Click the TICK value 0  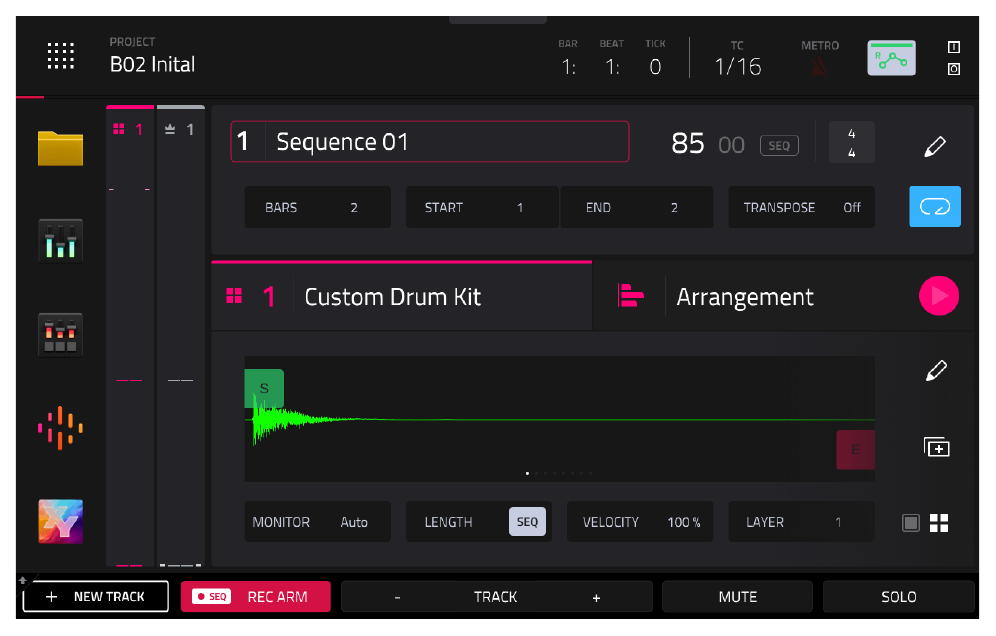pos(656,67)
